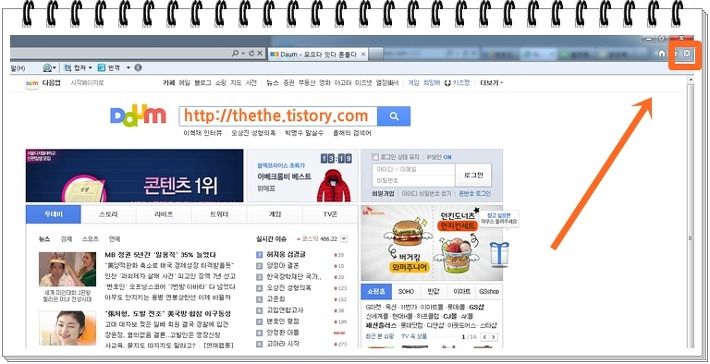Image resolution: width=710 pixels, height=364 pixels.
Task: Open real-time issue 오상진 성형의혹
Action: tap(289, 288)
